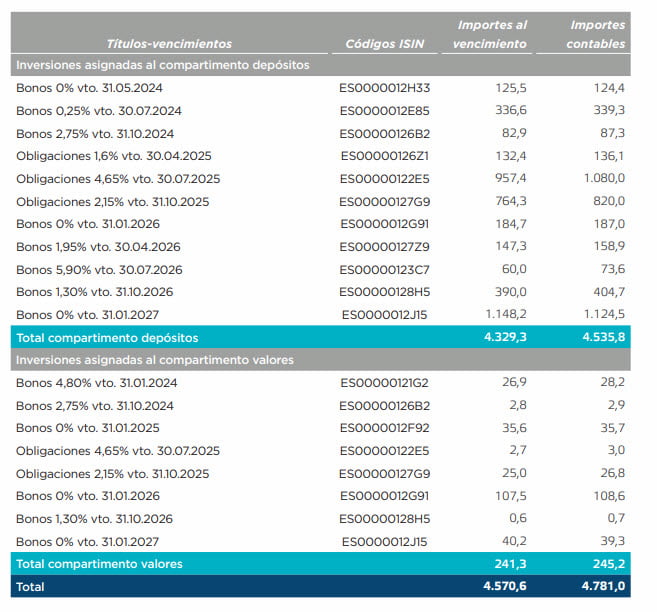The image size is (657, 612).
Task: Click the 1.148,2 maturity amount cell
Action: point(504,315)
